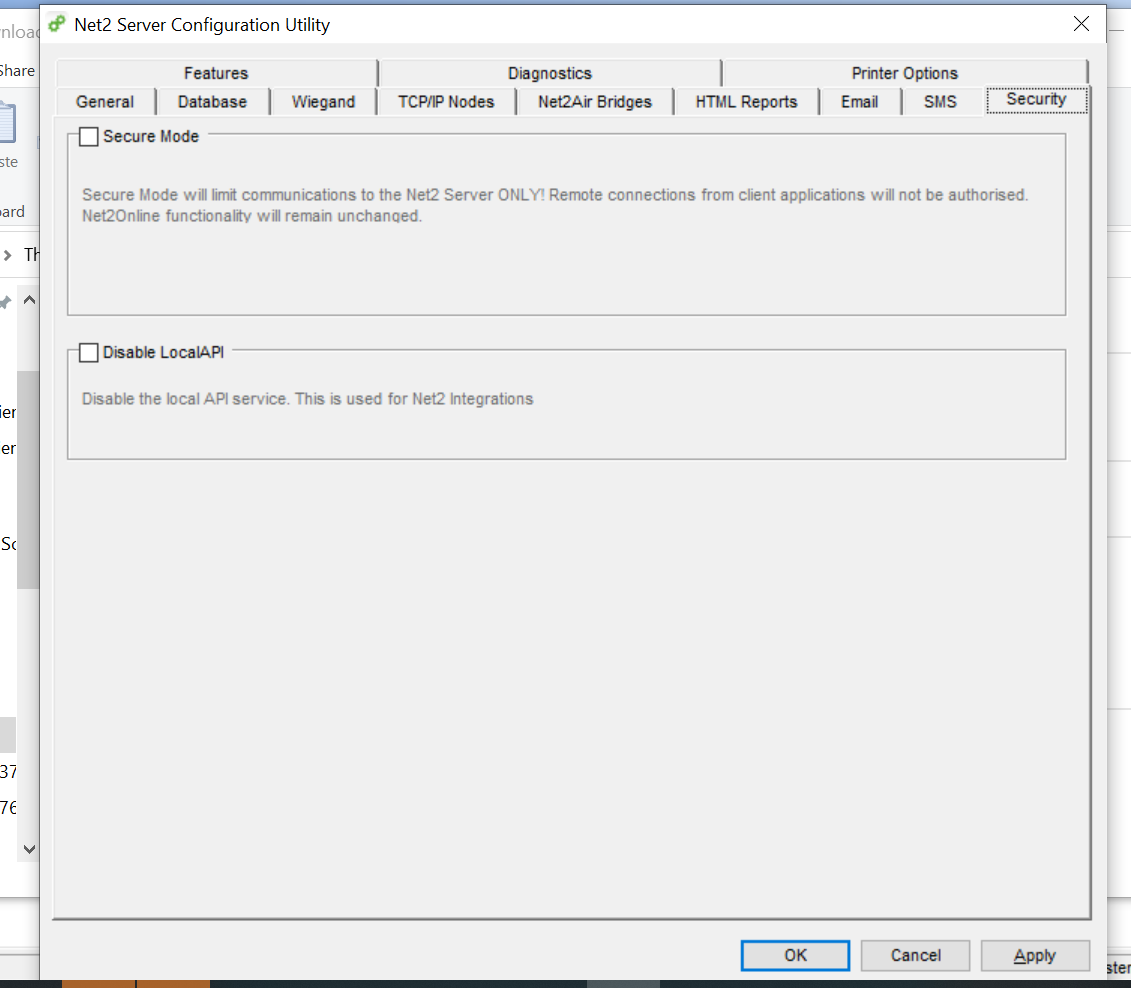Image resolution: width=1131 pixels, height=988 pixels.
Task: Open the Features tab
Action: pos(216,73)
